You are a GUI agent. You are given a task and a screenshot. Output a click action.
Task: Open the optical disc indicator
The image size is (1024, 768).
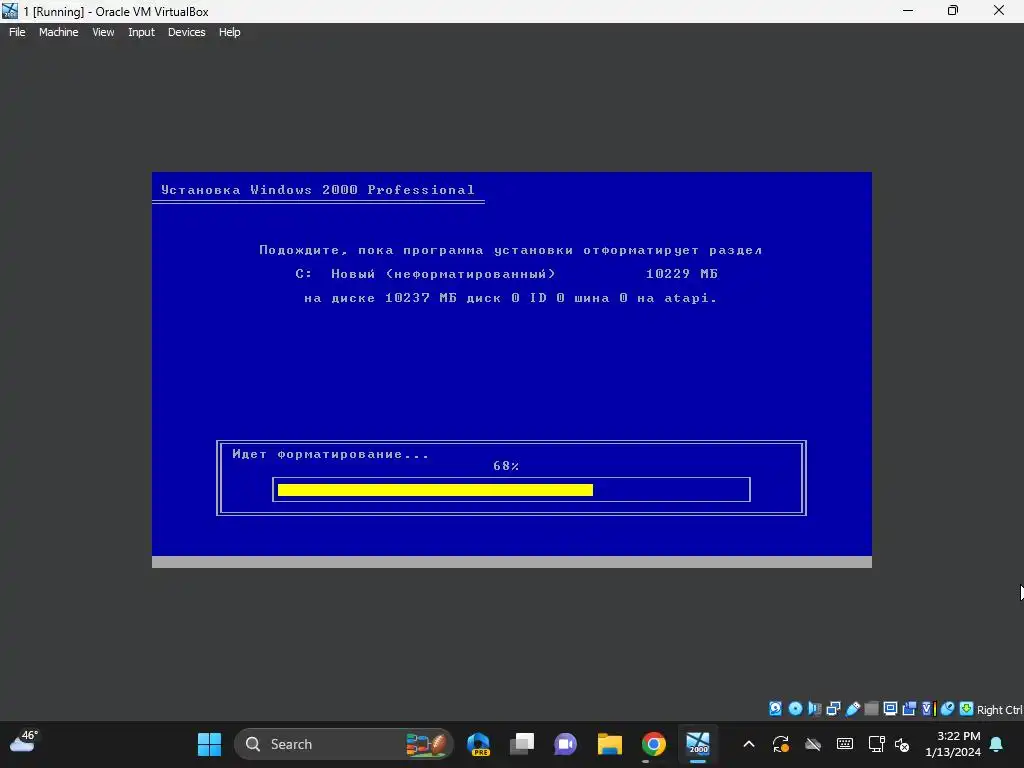(795, 709)
